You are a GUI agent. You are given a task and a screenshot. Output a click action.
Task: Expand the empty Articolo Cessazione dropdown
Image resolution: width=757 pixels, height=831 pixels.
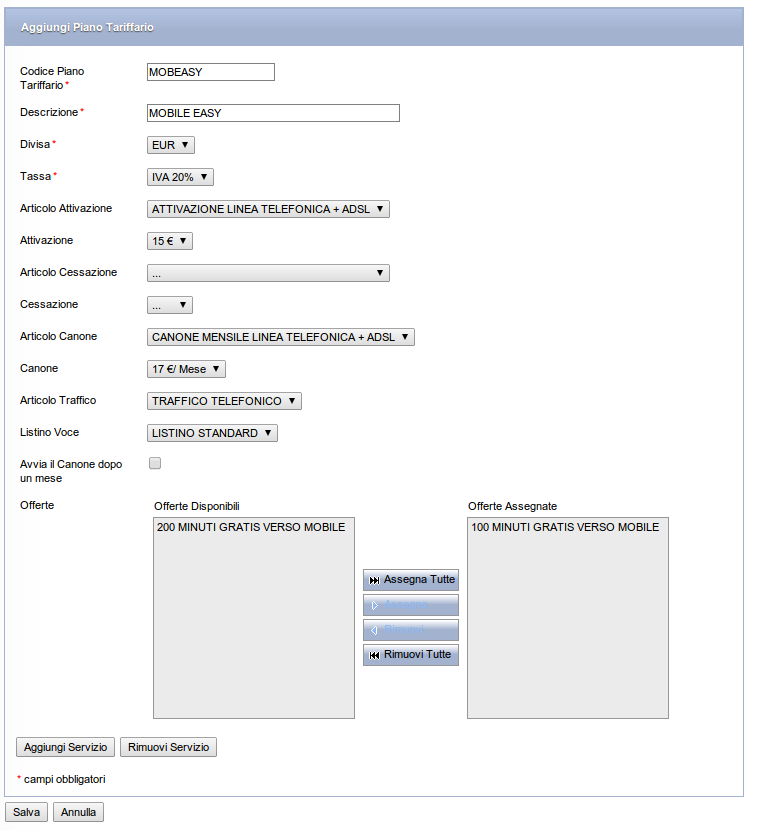(268, 273)
